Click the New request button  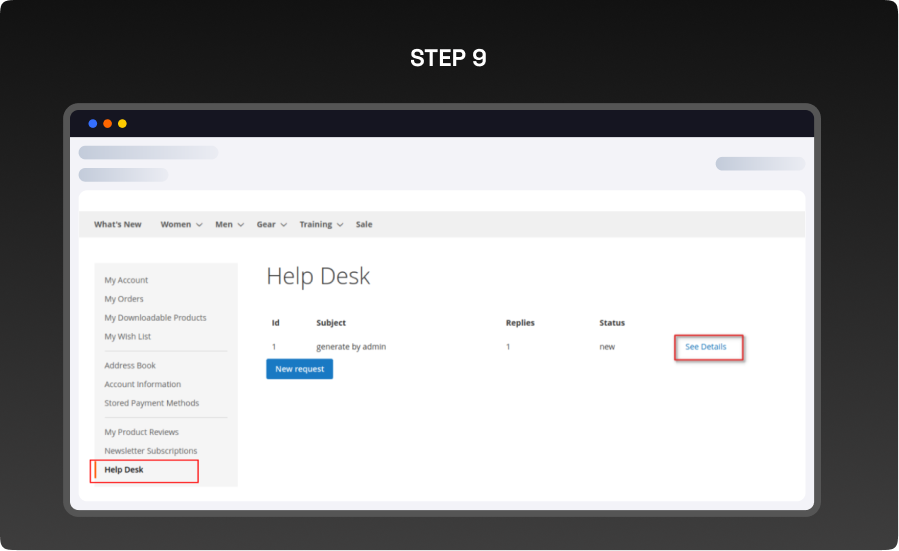[x=299, y=369]
